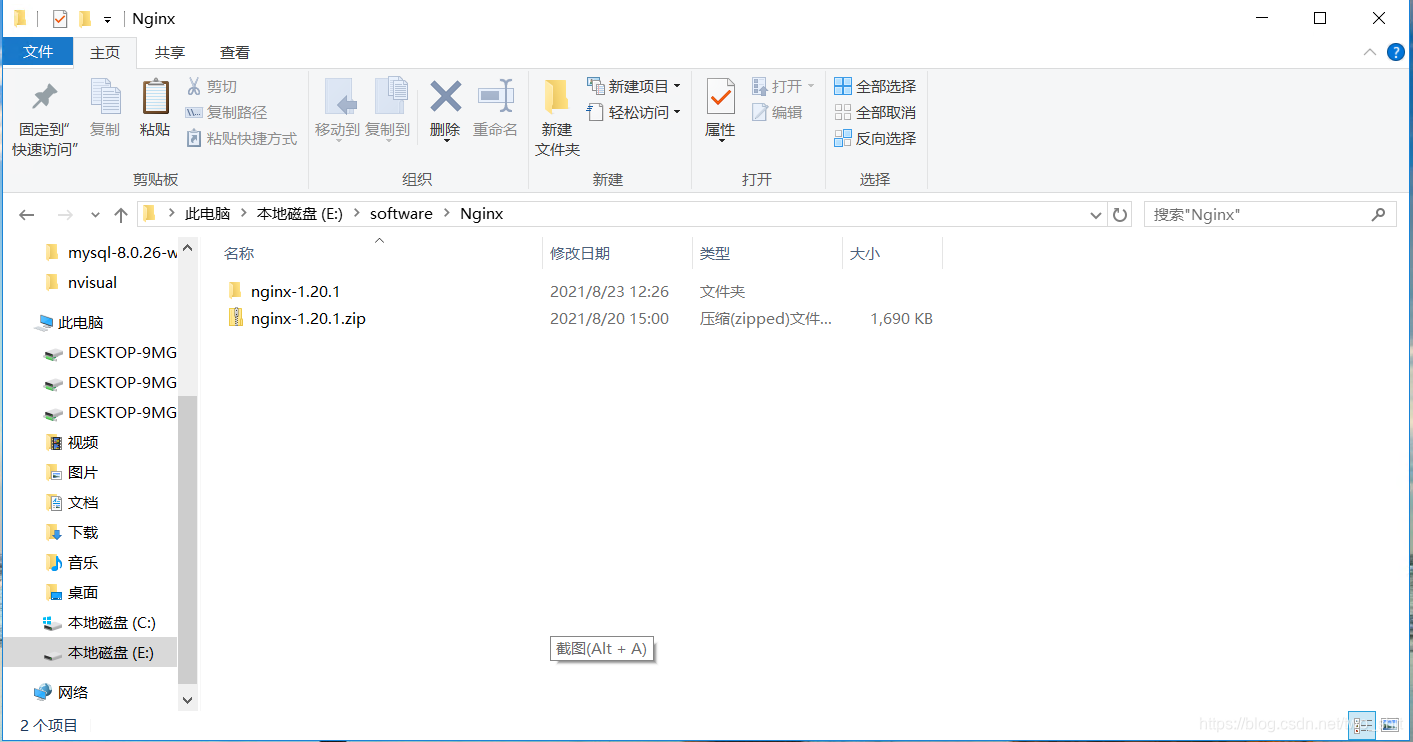The height and width of the screenshot is (742, 1413).
Task: Select the nginx-1.20.1 folder
Action: pos(296,292)
